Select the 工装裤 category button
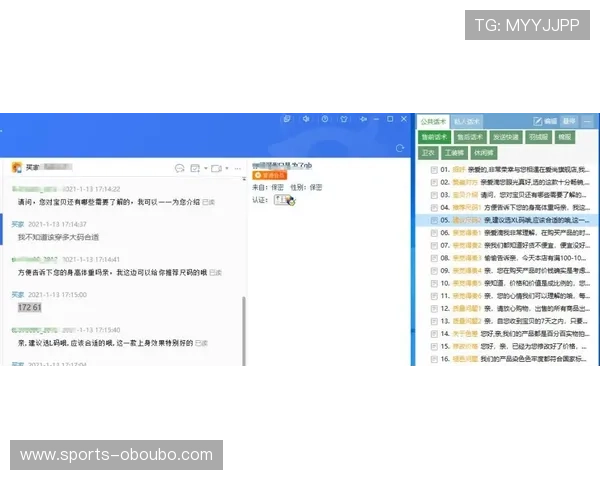Viewport: 600px width, 480px height. pyautogui.click(x=454, y=153)
